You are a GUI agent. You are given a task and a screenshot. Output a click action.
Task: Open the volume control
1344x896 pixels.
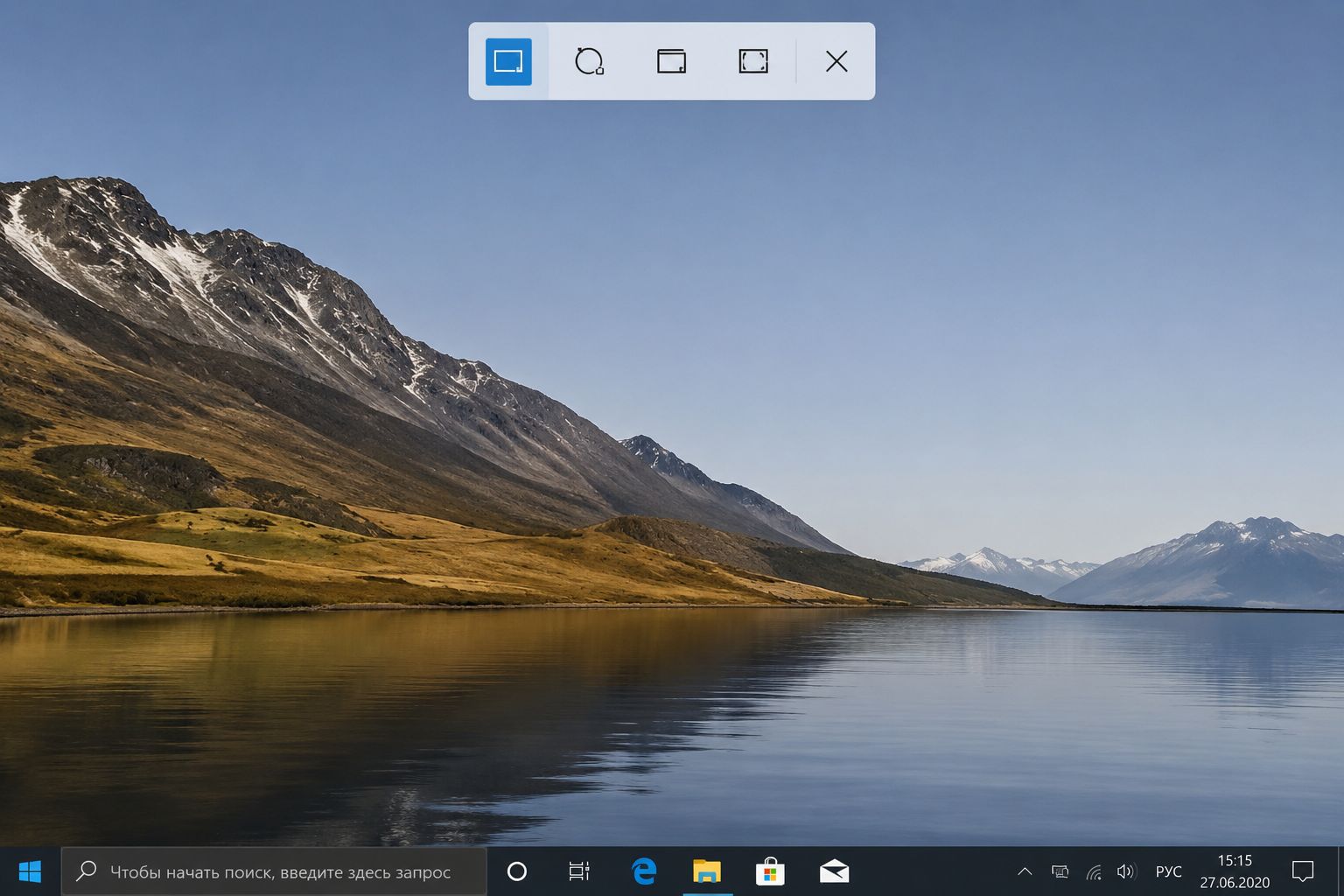[x=1126, y=871]
